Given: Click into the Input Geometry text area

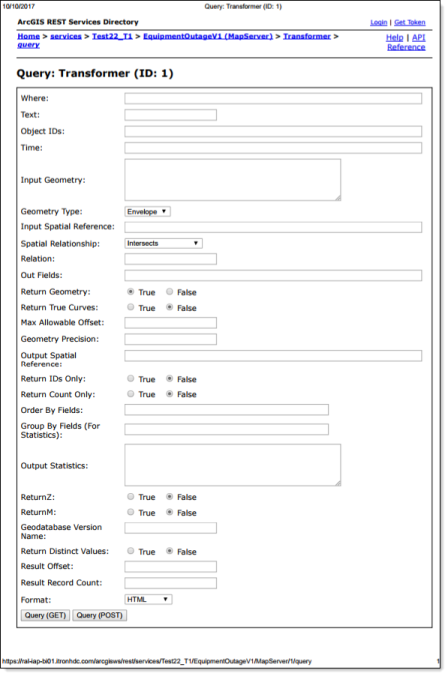Looking at the screenshot, I should [x=233, y=180].
